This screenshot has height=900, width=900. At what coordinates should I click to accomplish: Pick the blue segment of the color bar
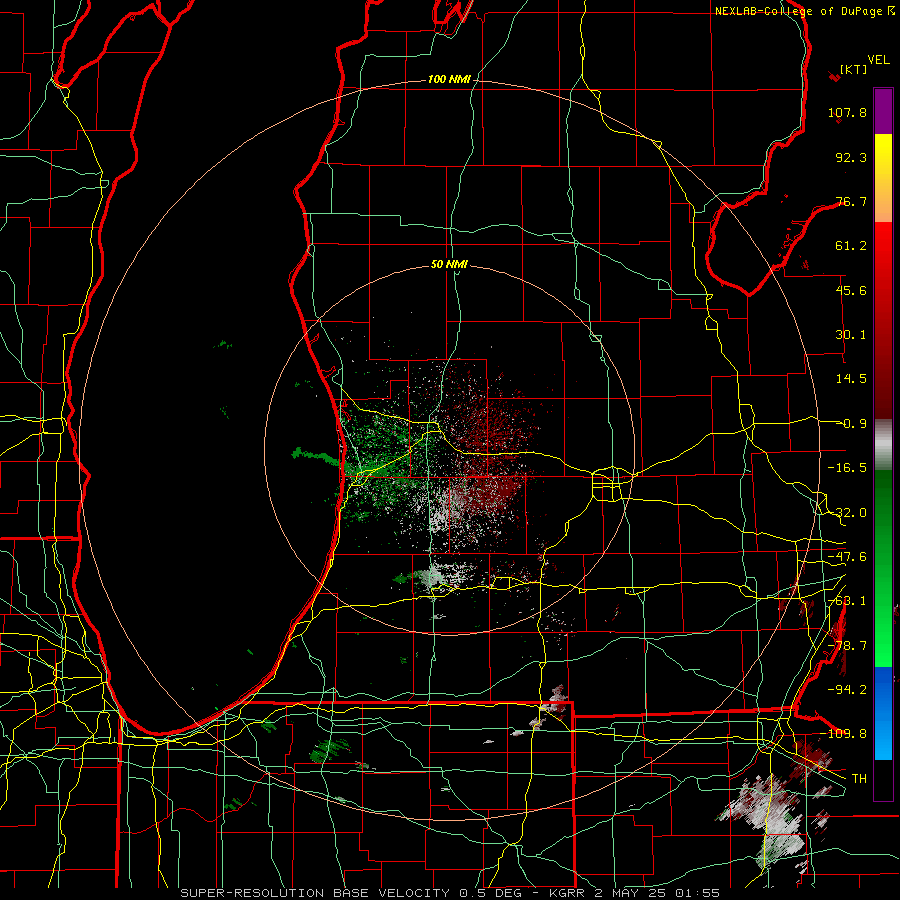click(883, 713)
